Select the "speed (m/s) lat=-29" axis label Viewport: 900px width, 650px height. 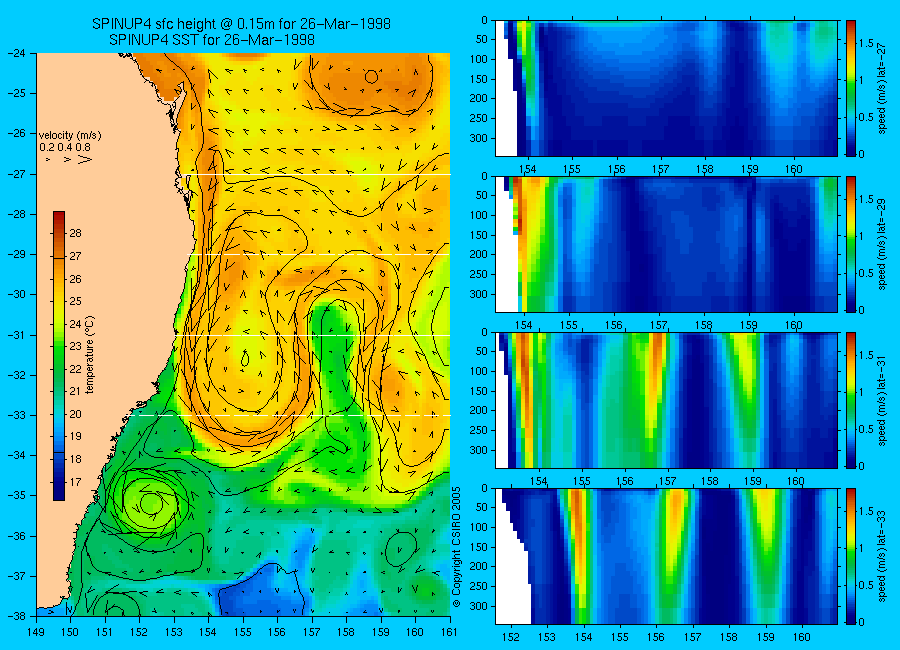click(882, 244)
